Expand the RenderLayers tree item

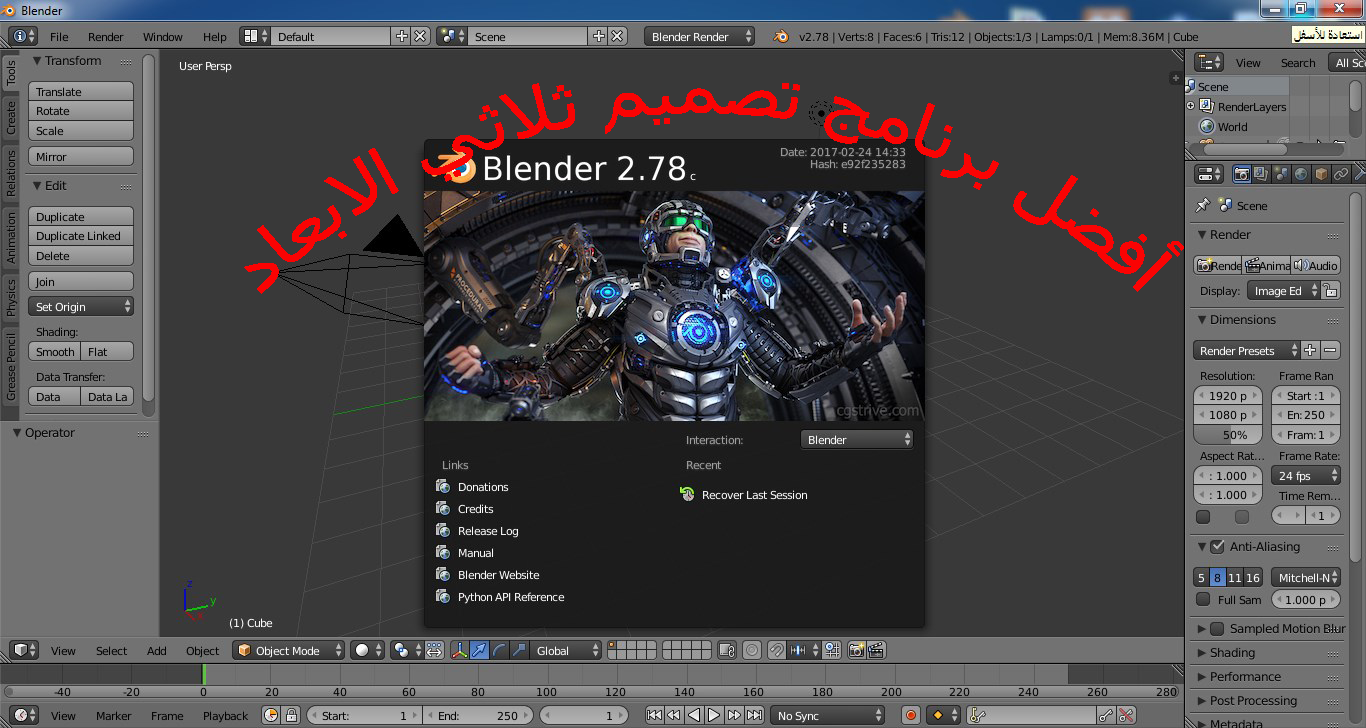click(x=1191, y=106)
